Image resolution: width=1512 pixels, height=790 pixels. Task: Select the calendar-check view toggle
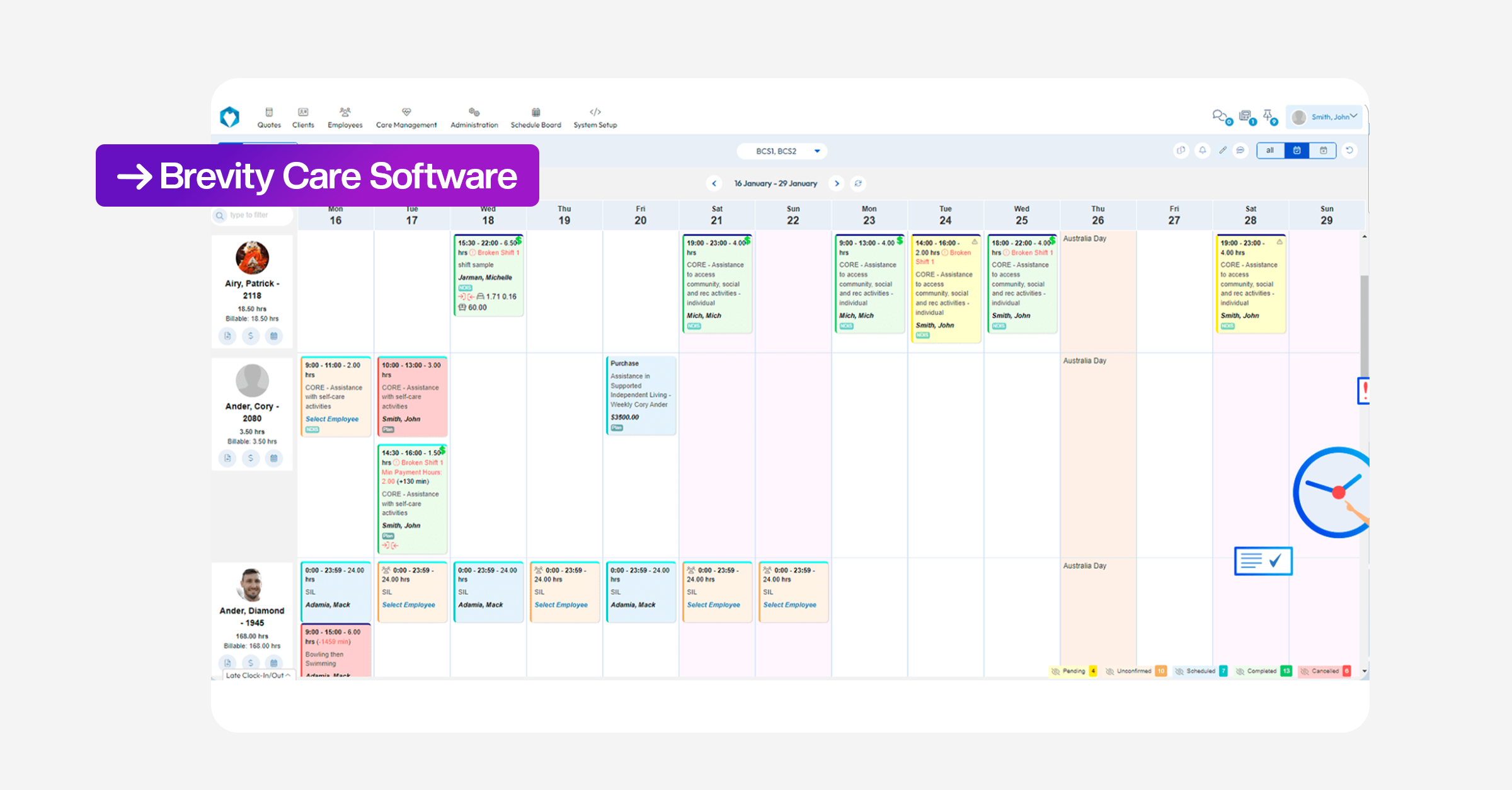(1297, 151)
